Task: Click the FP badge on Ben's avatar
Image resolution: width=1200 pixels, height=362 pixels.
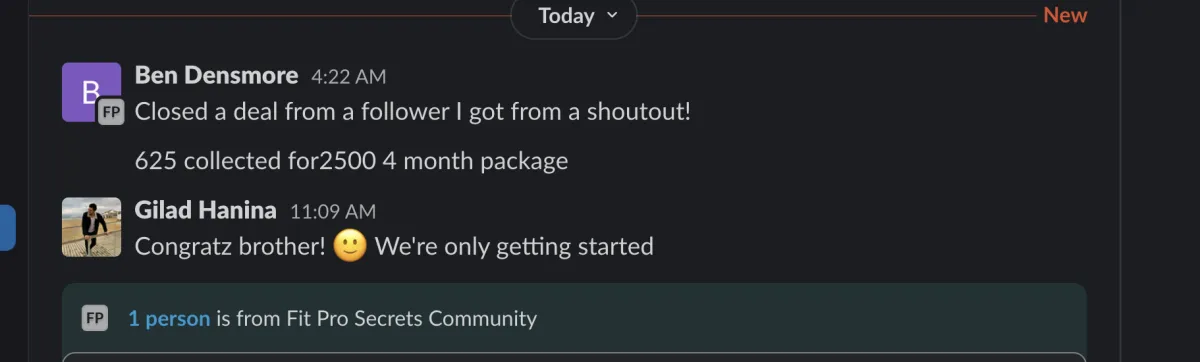Action: pos(111,112)
